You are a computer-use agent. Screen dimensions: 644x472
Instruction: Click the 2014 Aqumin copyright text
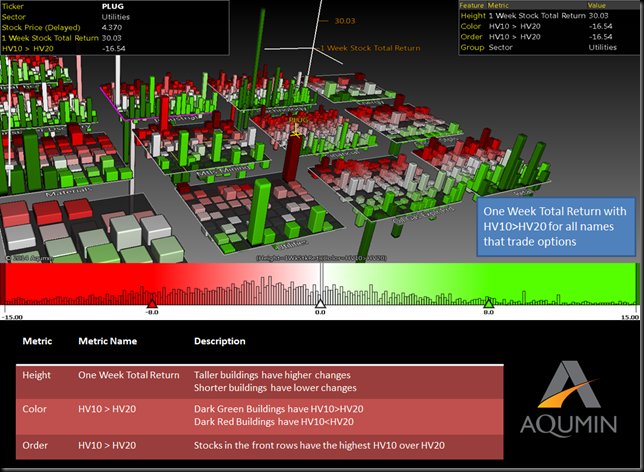[x=29, y=258]
